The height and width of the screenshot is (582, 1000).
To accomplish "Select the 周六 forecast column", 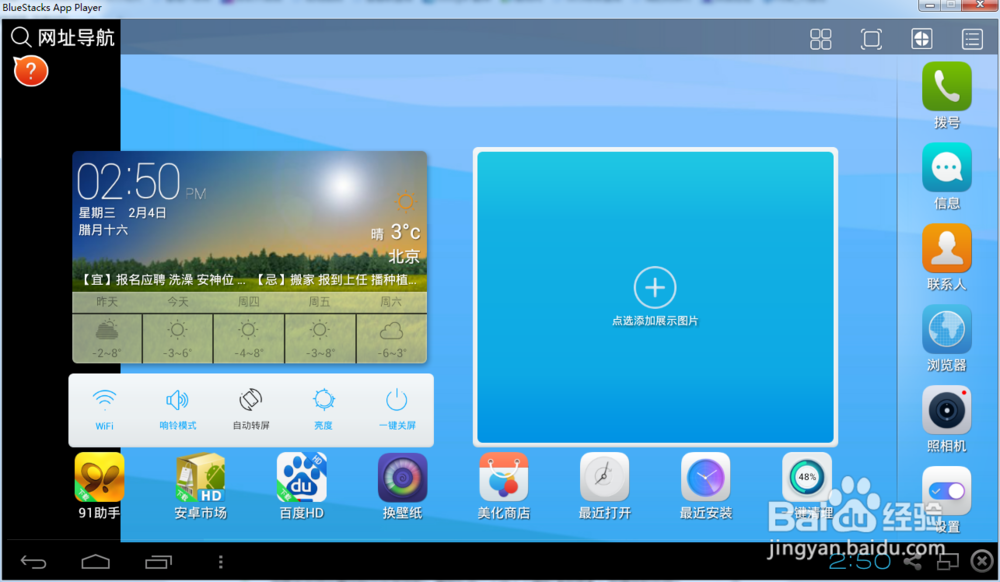I will [x=391, y=328].
